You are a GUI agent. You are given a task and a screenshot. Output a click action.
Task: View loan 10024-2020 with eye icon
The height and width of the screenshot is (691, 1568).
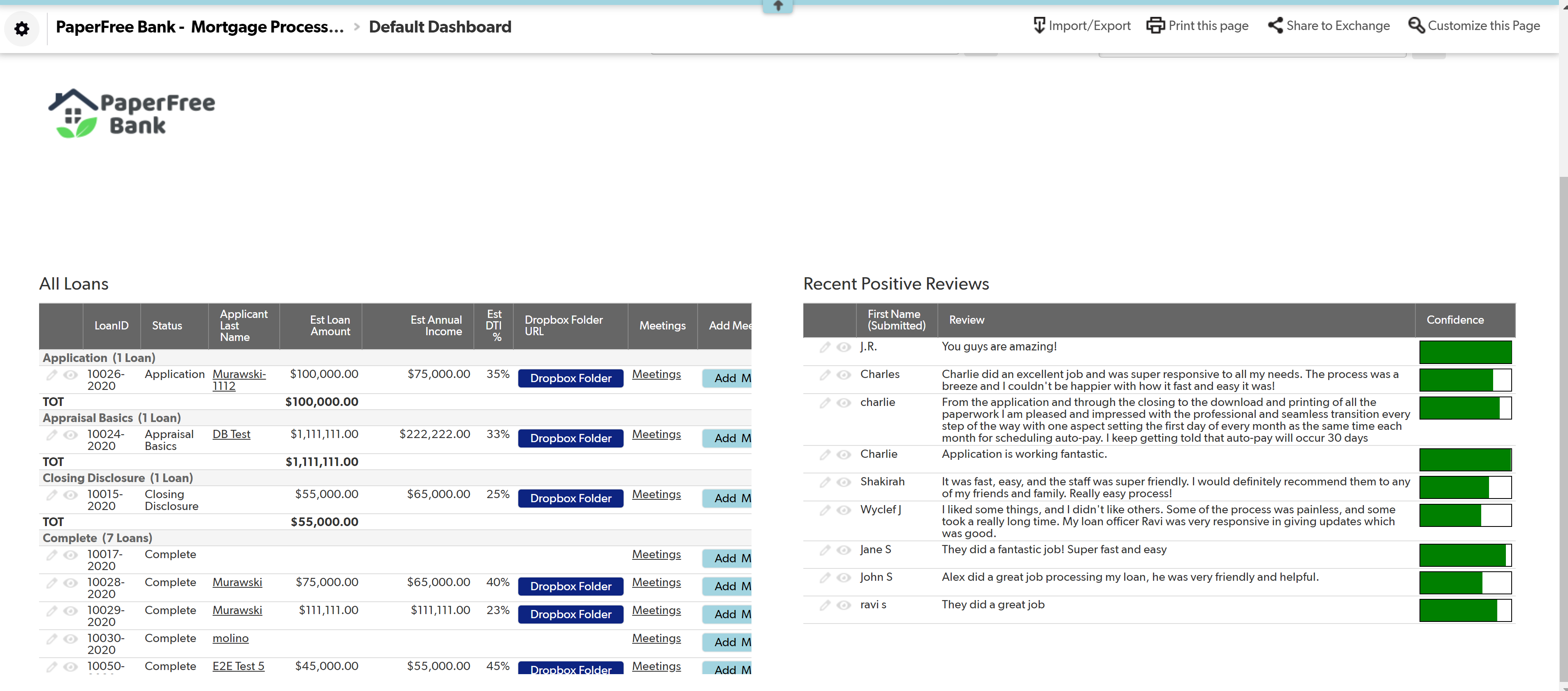(x=71, y=435)
